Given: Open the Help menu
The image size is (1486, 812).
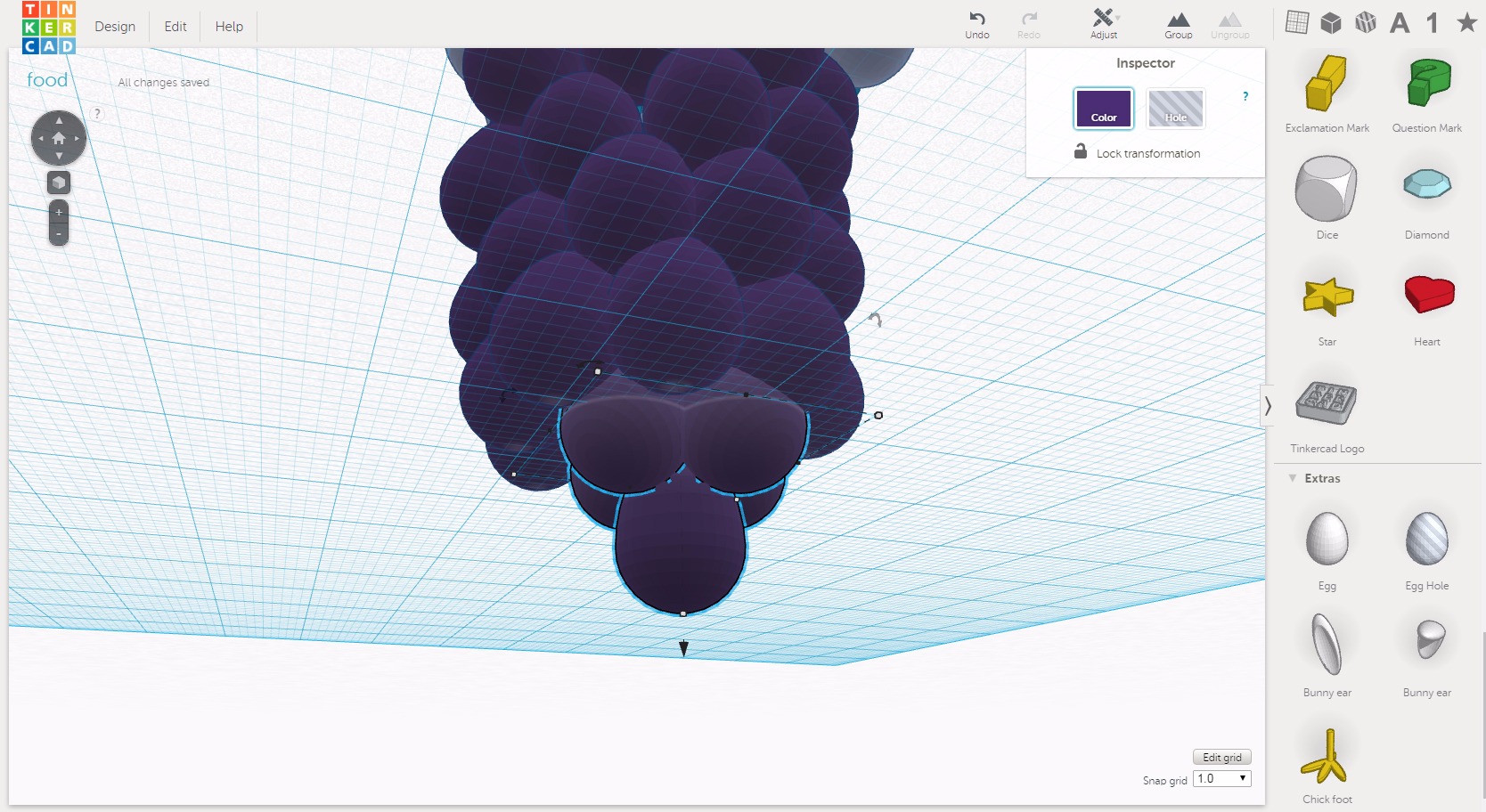Looking at the screenshot, I should [229, 27].
